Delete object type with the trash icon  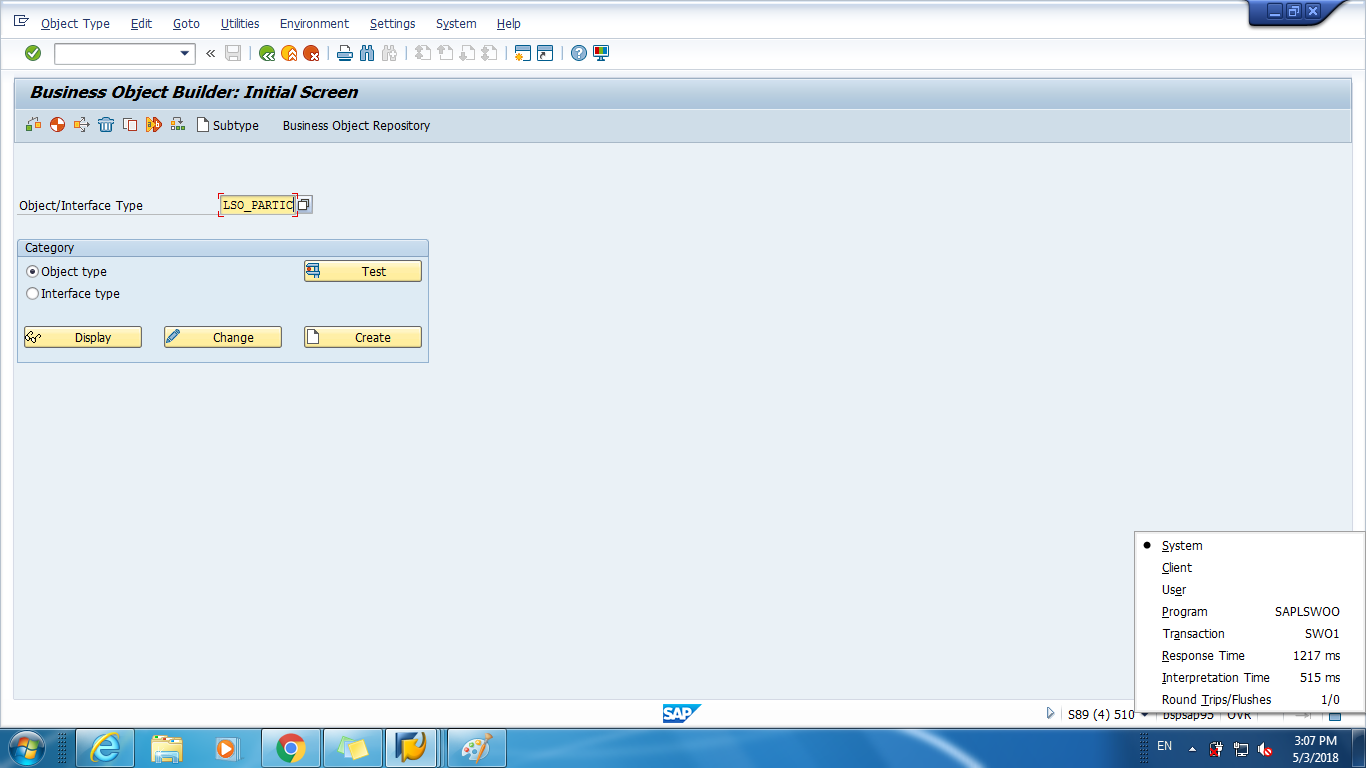[106, 125]
